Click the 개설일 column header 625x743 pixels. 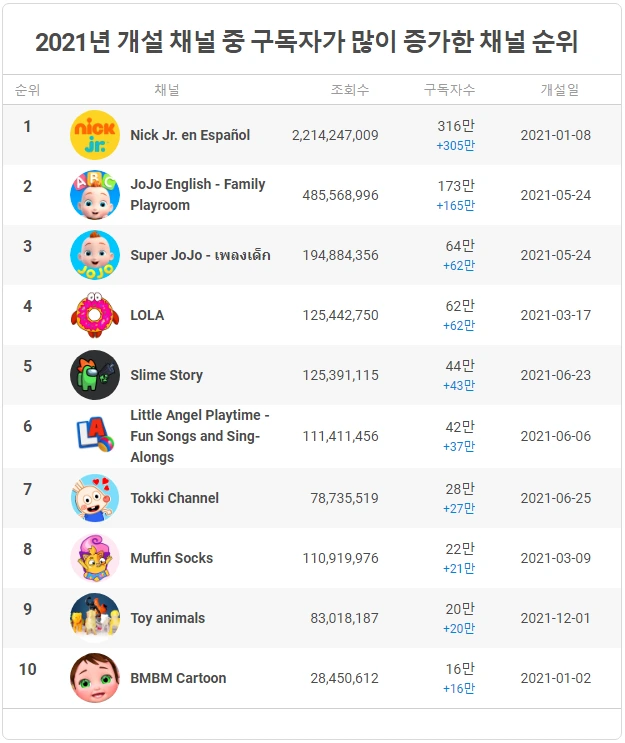tap(560, 90)
